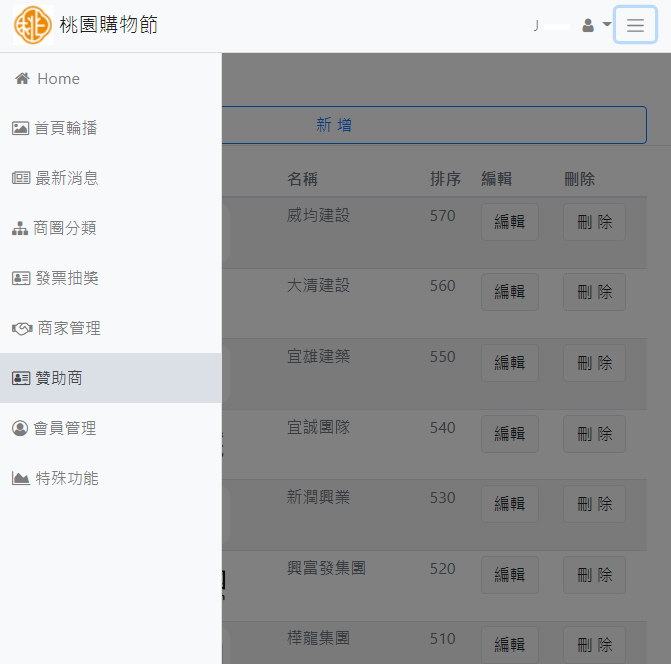
Task: Edit the 宜誠團隊 row
Action: (510, 434)
